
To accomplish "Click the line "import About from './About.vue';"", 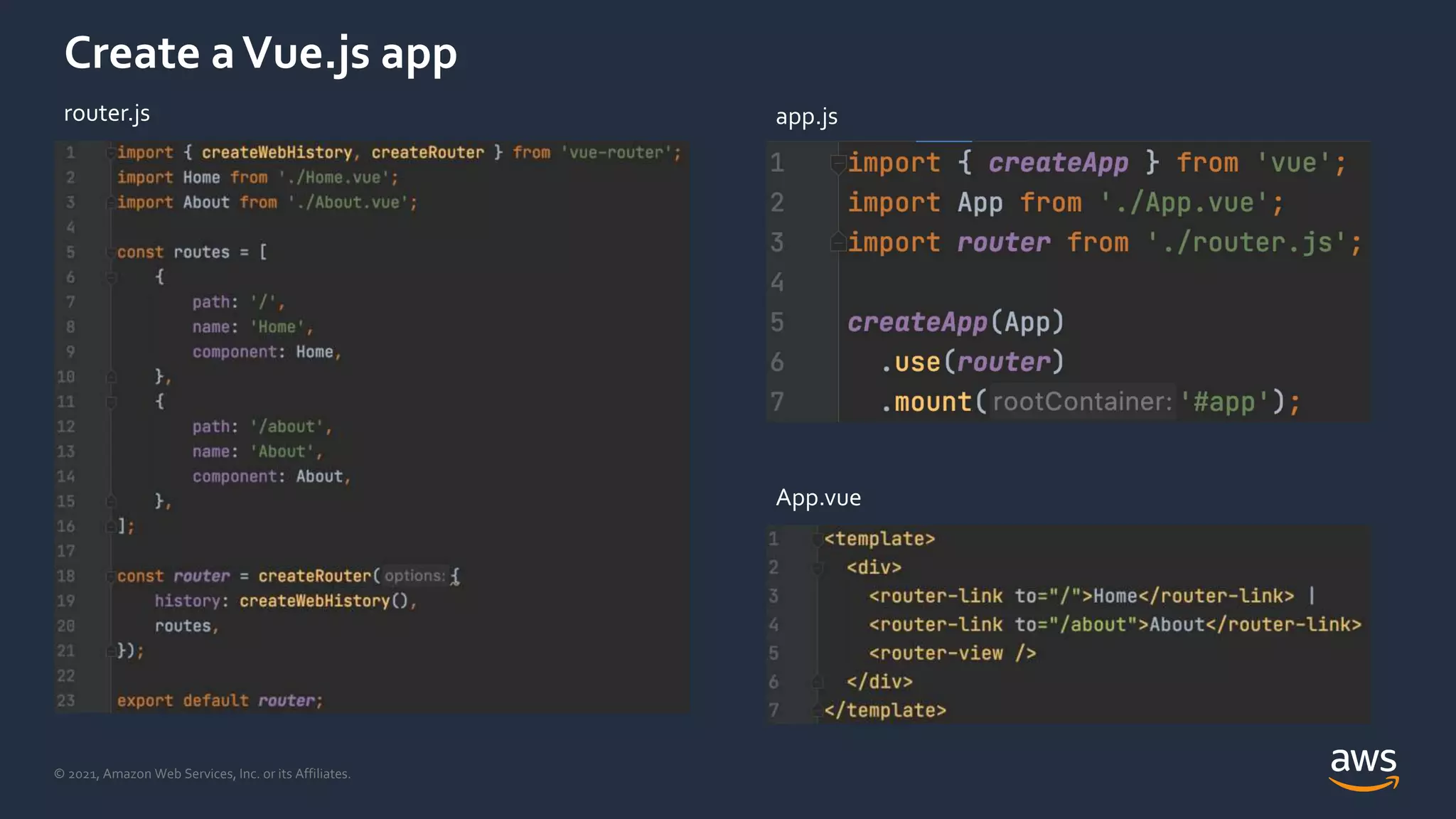I will pos(267,203).
